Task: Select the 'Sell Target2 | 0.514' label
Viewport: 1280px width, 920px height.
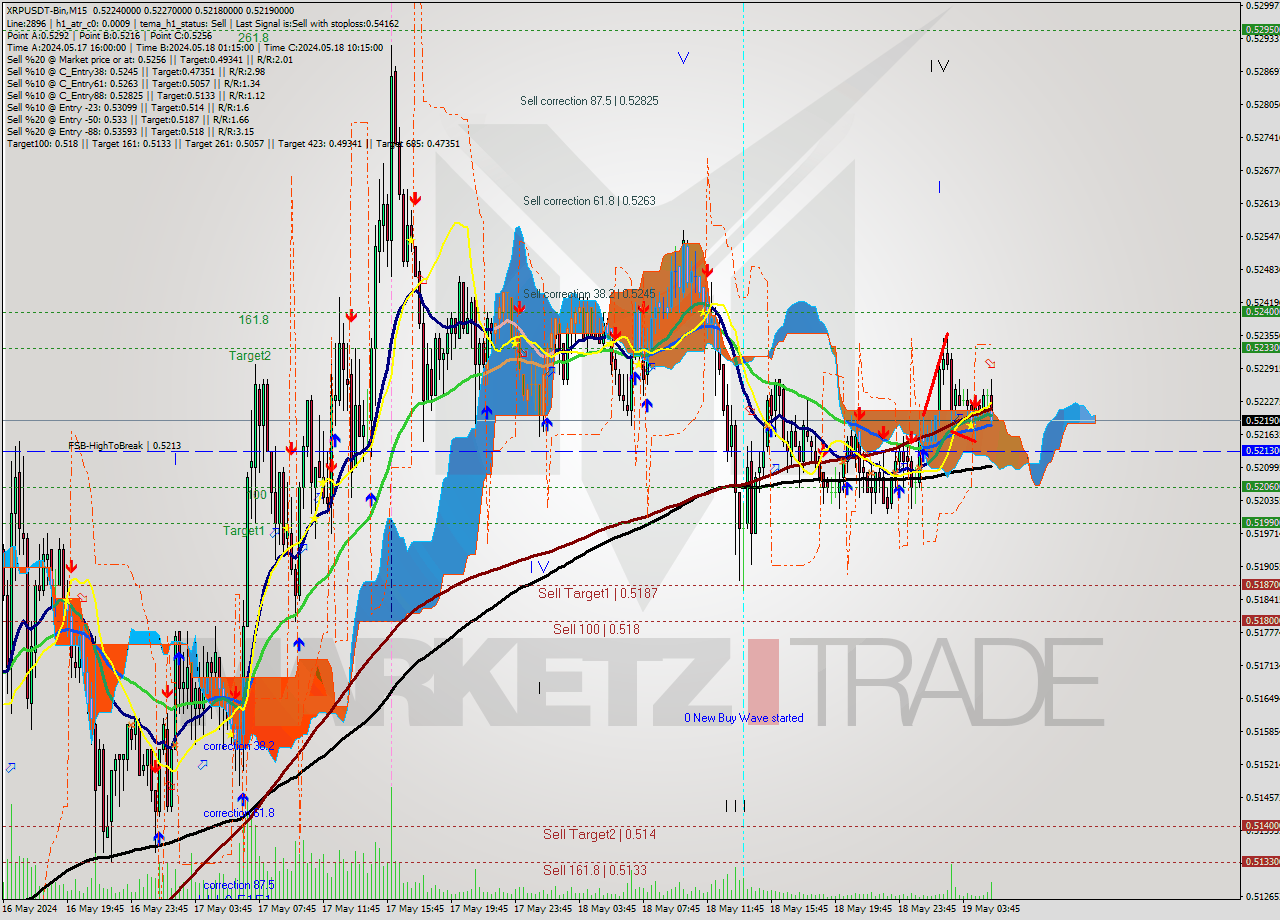Action: [x=600, y=834]
